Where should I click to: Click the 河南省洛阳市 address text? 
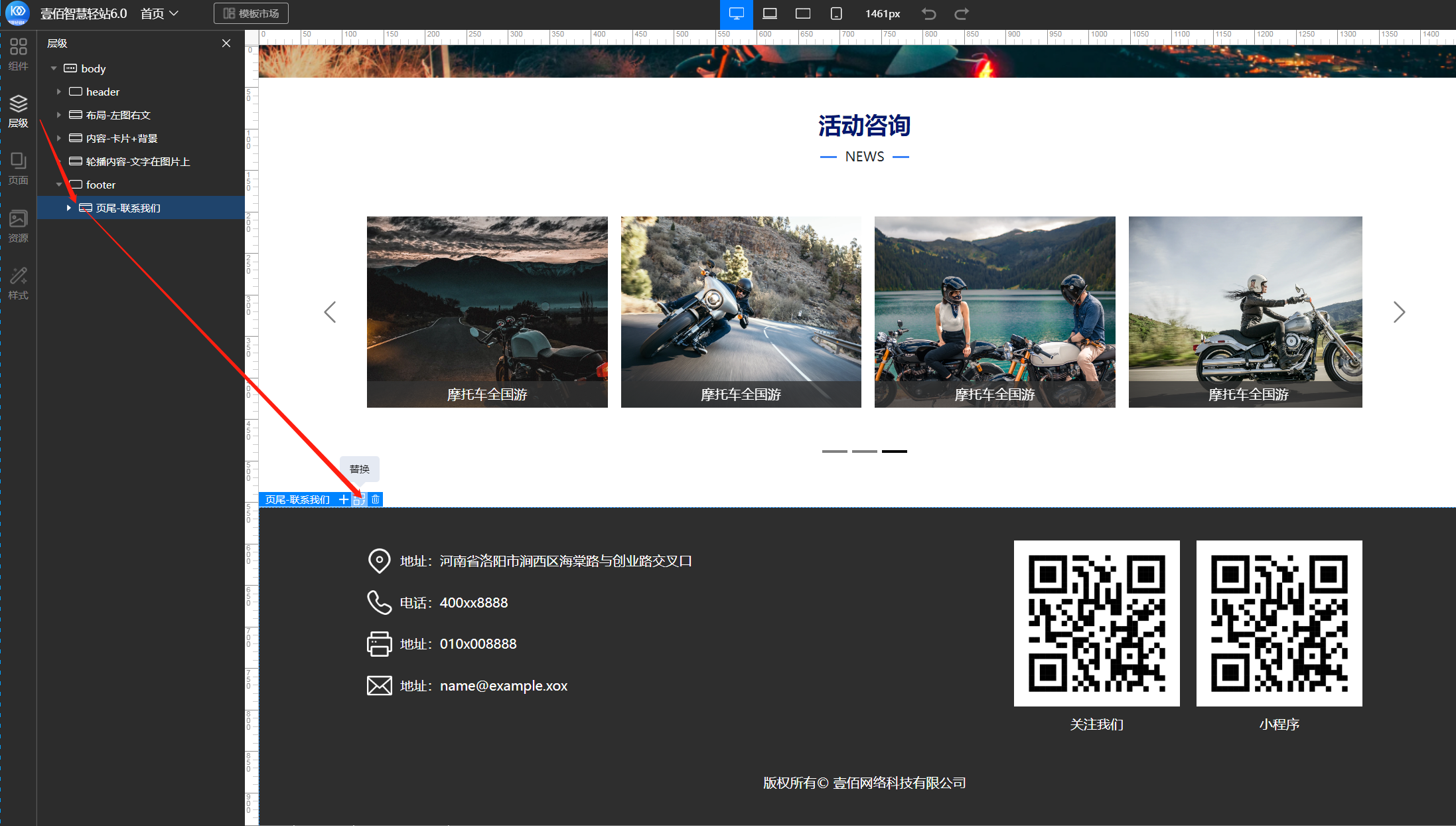click(566, 561)
